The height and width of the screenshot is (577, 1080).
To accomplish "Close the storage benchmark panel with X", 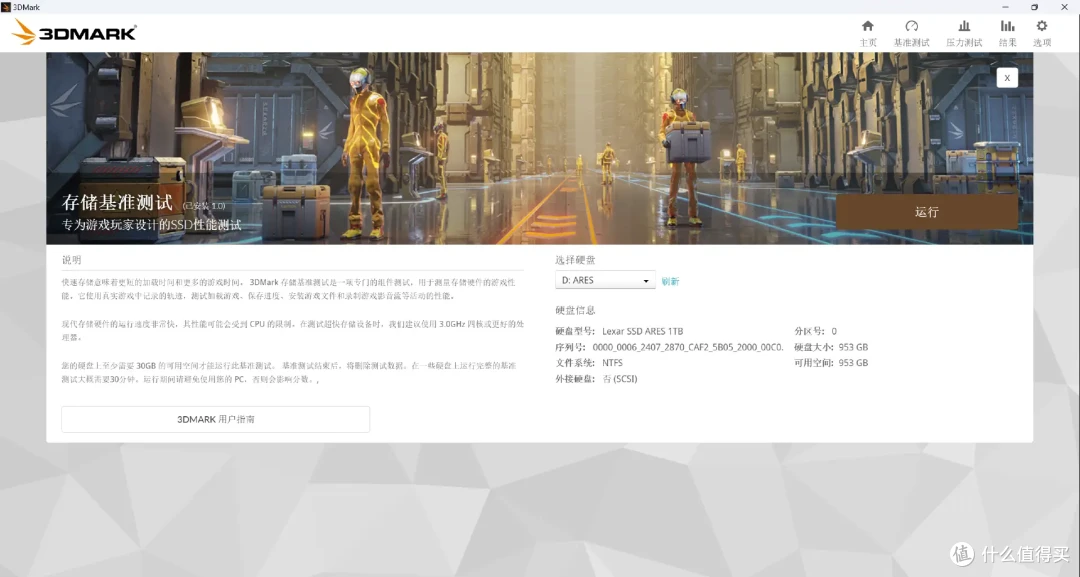I will (1007, 78).
